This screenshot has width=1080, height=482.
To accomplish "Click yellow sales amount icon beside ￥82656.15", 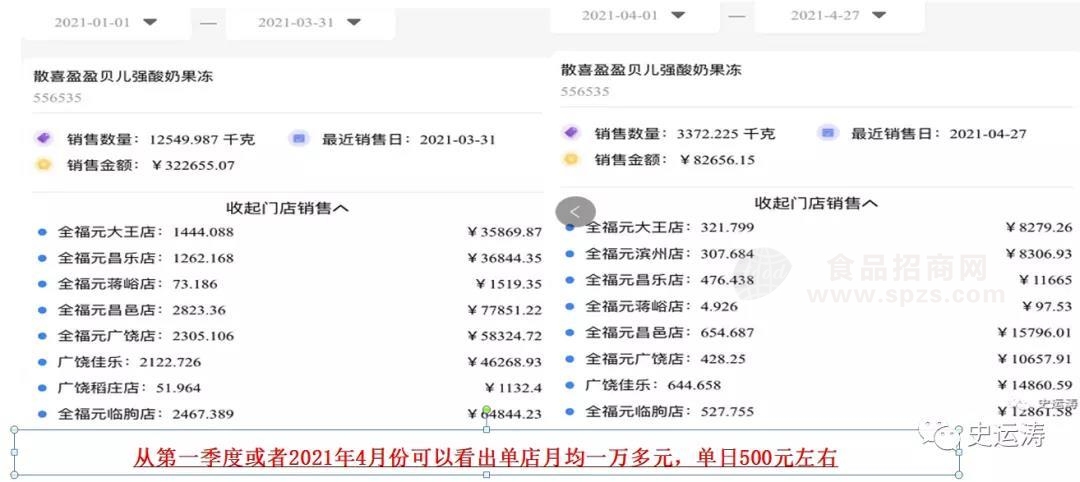I will pyautogui.click(x=571, y=159).
